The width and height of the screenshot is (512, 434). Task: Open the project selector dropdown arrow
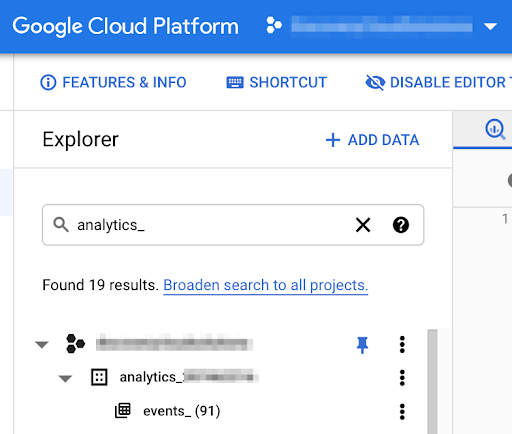[x=490, y=26]
